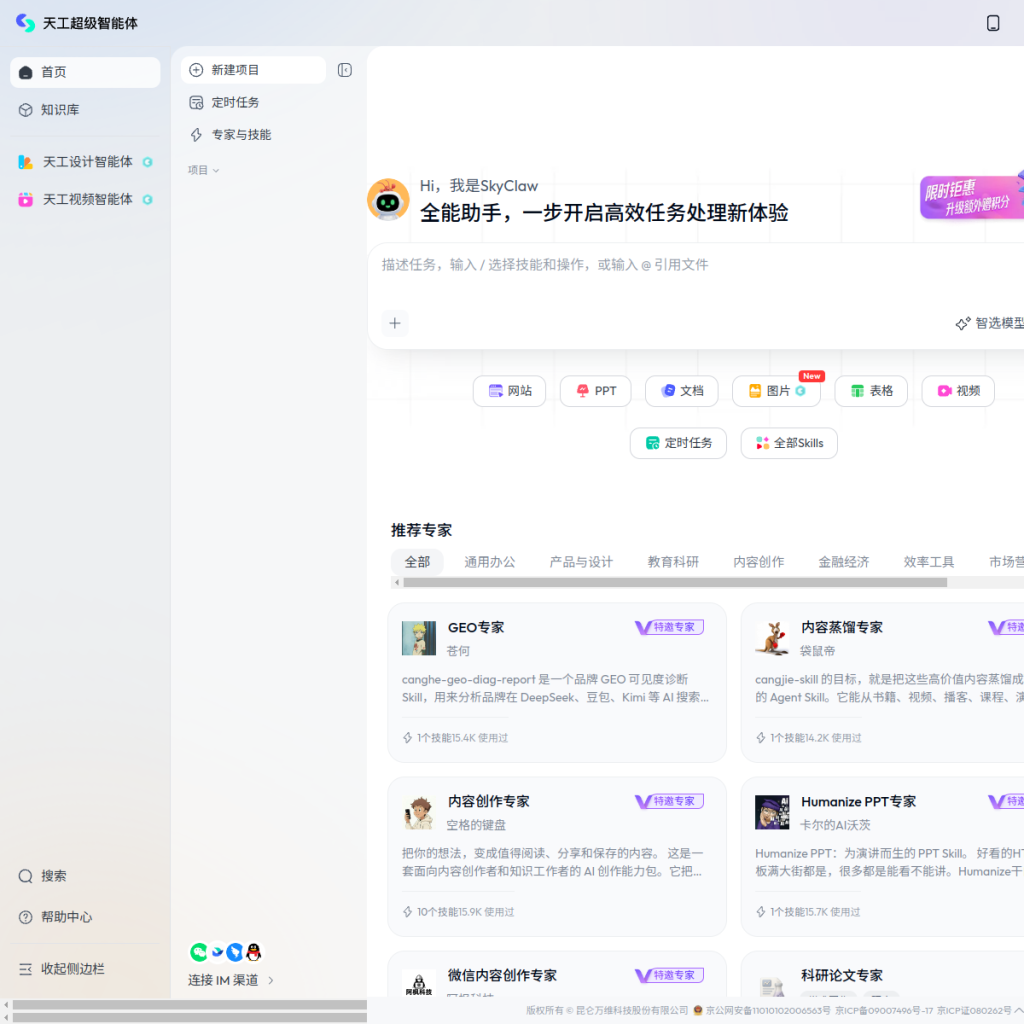1024x1024 pixels.
Task: Click the 定时任务 chip below input
Action: tap(678, 443)
